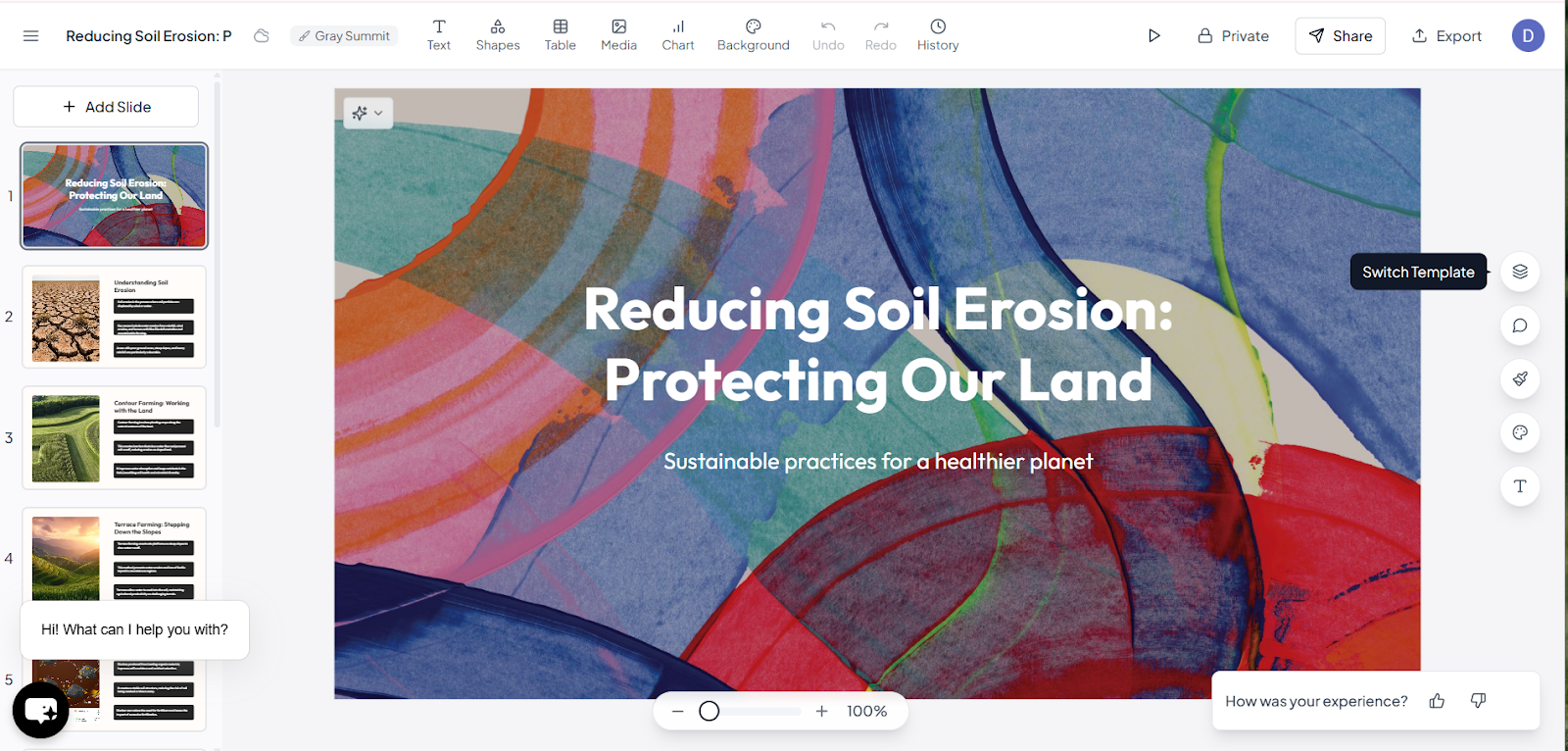The image size is (1568, 751).
Task: Click the presentation title field
Action: coord(149,36)
